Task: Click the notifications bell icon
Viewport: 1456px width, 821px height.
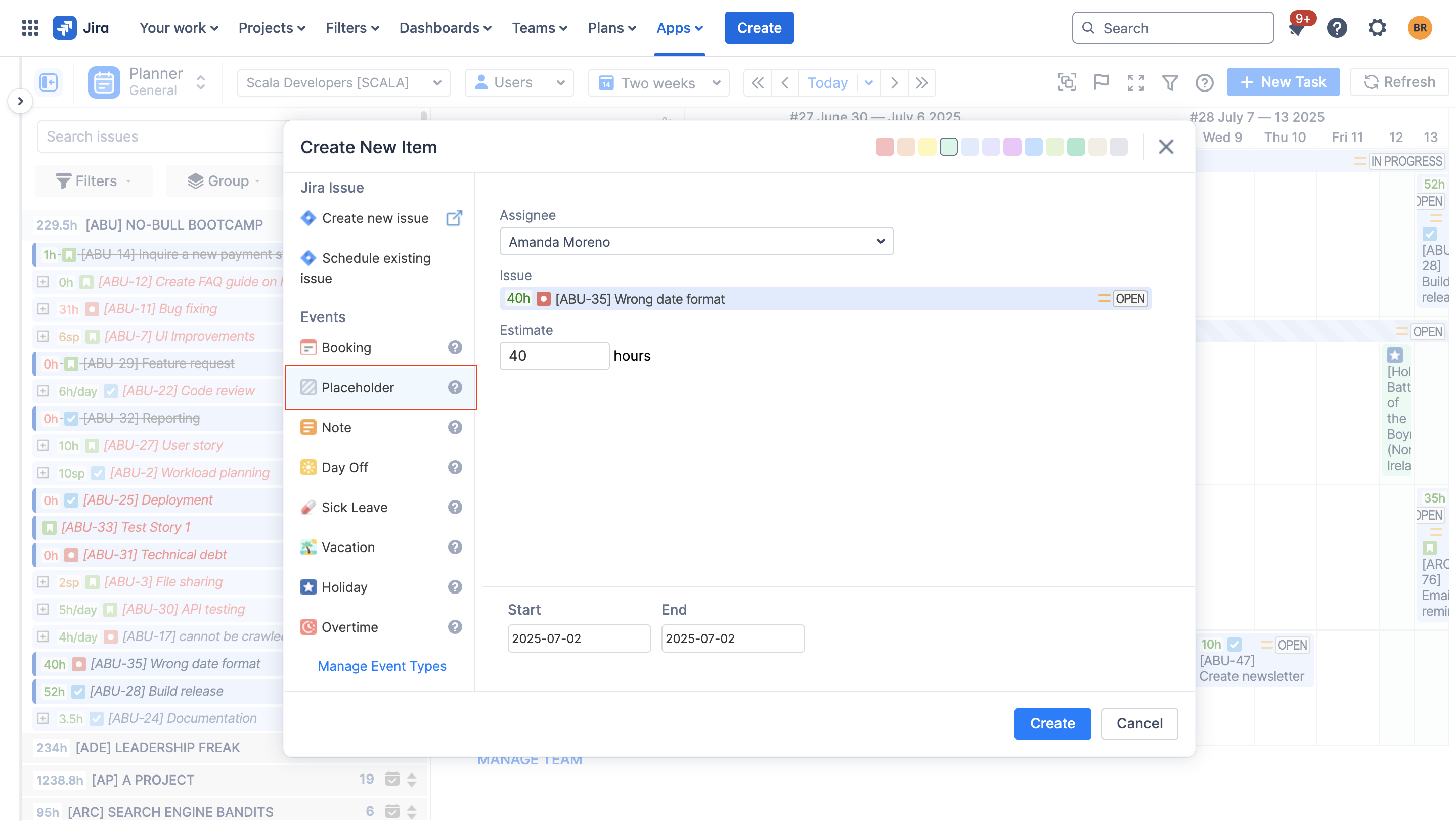Action: [1297, 29]
